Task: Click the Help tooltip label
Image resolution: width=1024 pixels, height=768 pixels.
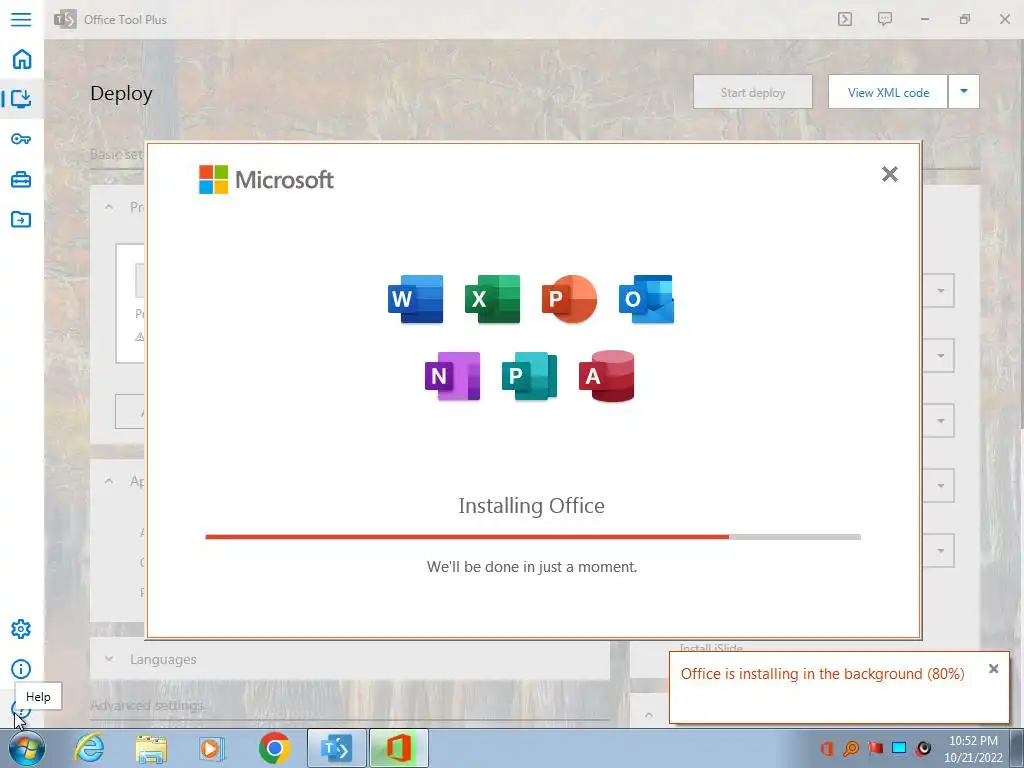Action: 38,697
